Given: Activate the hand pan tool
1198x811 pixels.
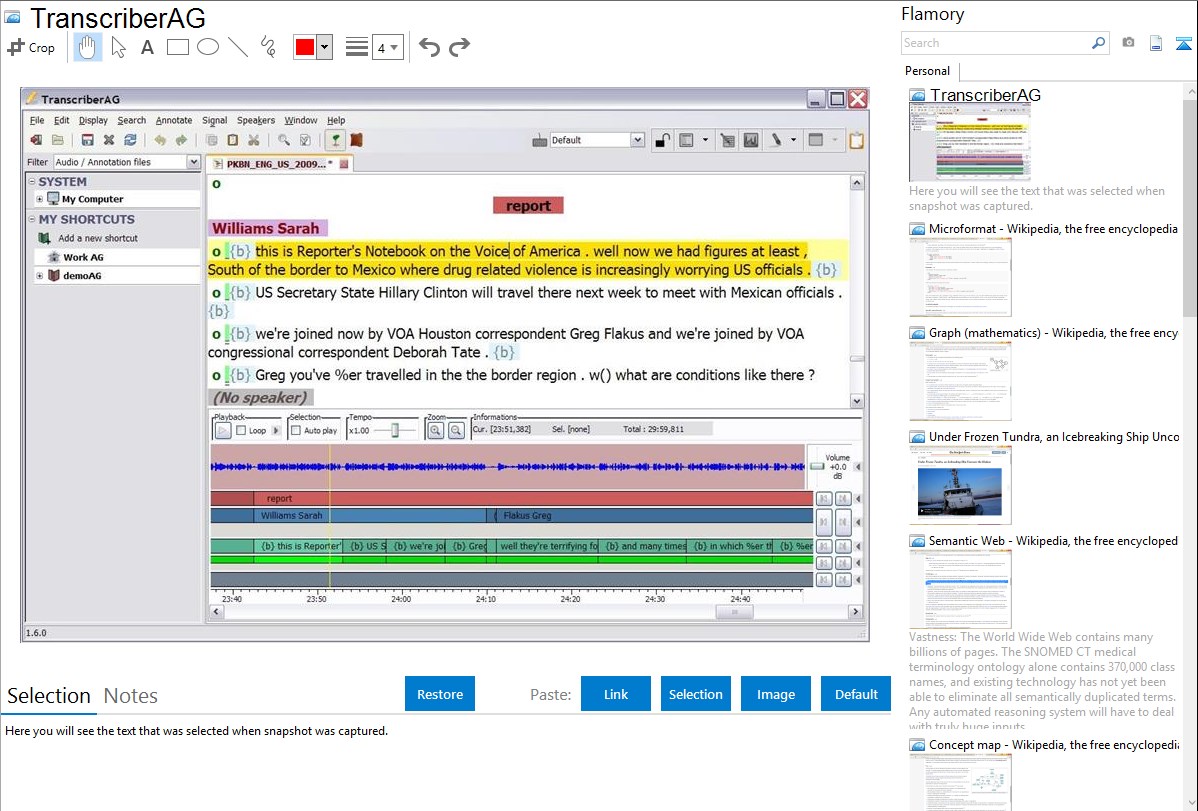Looking at the screenshot, I should pyautogui.click(x=88, y=47).
